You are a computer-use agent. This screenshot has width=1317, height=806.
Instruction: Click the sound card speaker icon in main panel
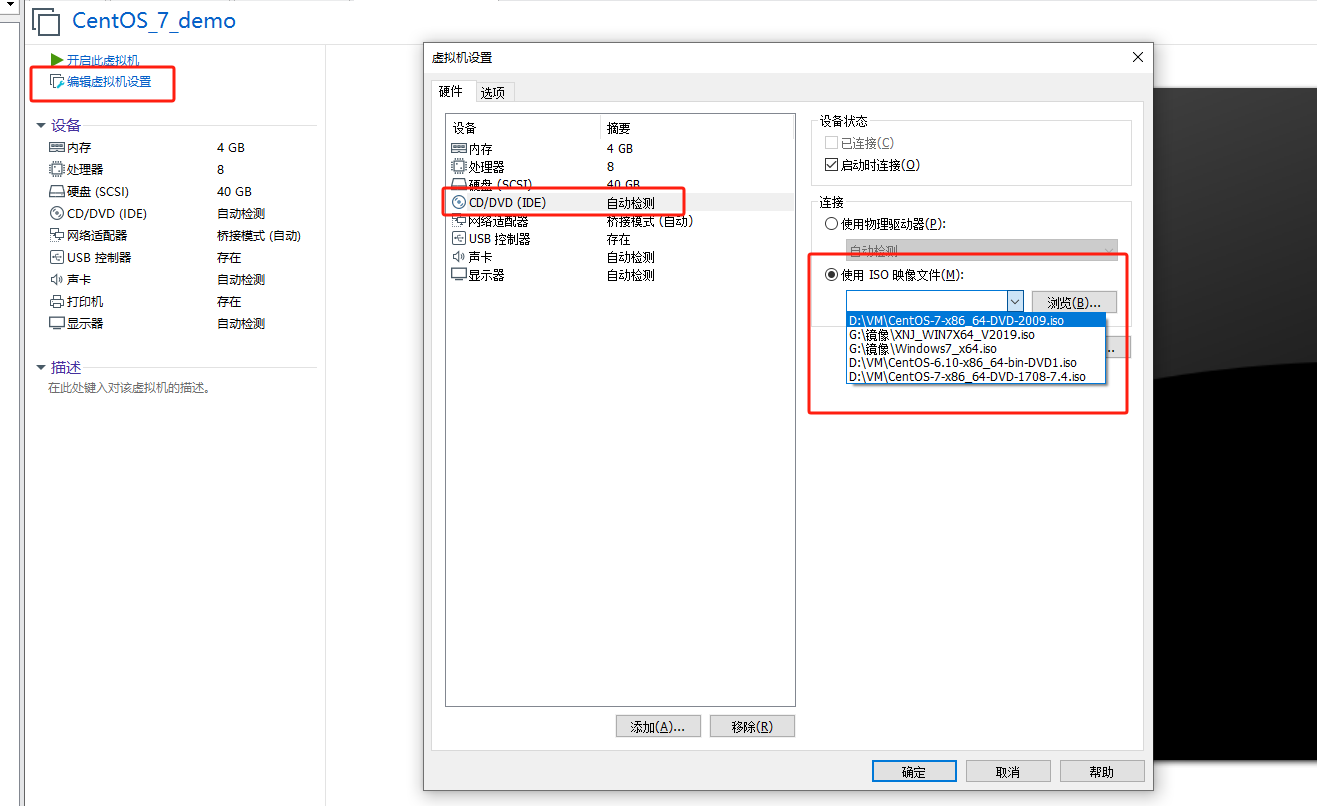click(57, 279)
